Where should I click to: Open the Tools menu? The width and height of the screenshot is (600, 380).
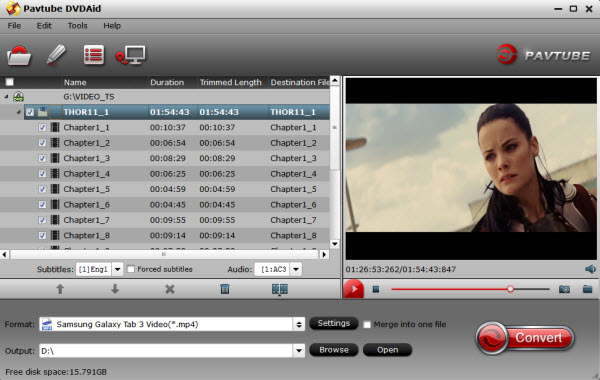click(x=78, y=26)
